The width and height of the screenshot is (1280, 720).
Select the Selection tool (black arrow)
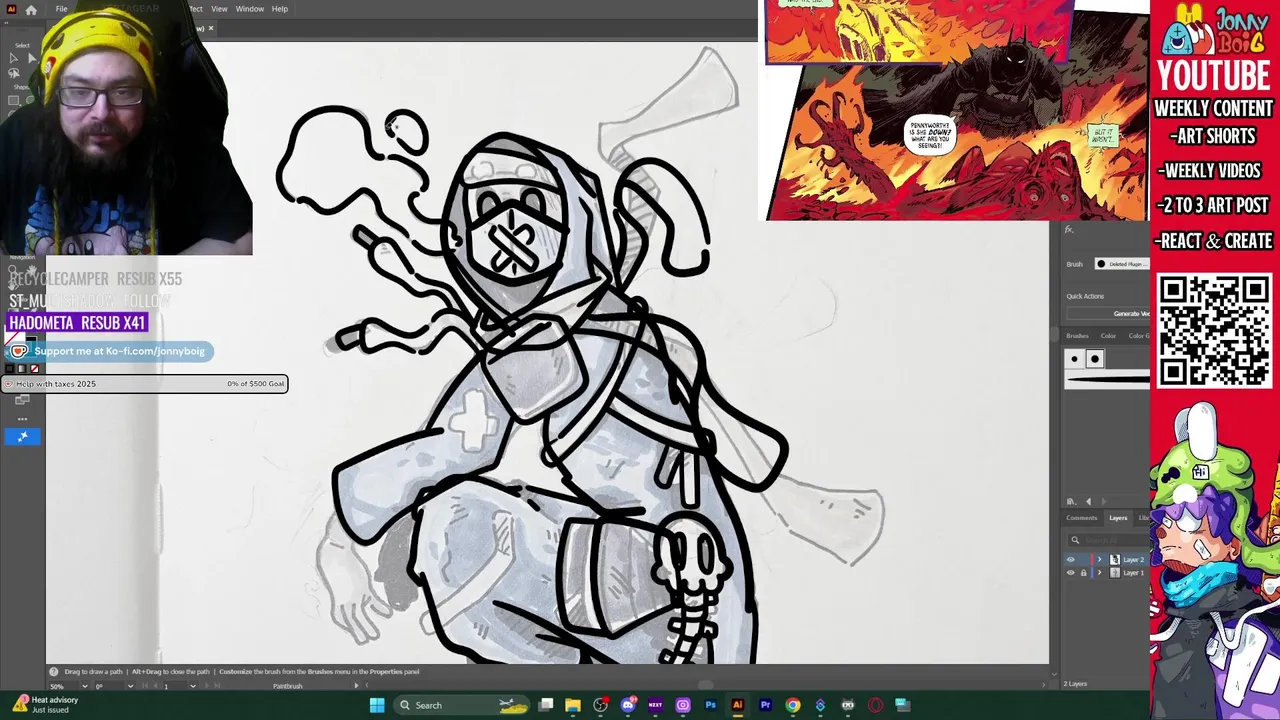pyautogui.click(x=13, y=58)
